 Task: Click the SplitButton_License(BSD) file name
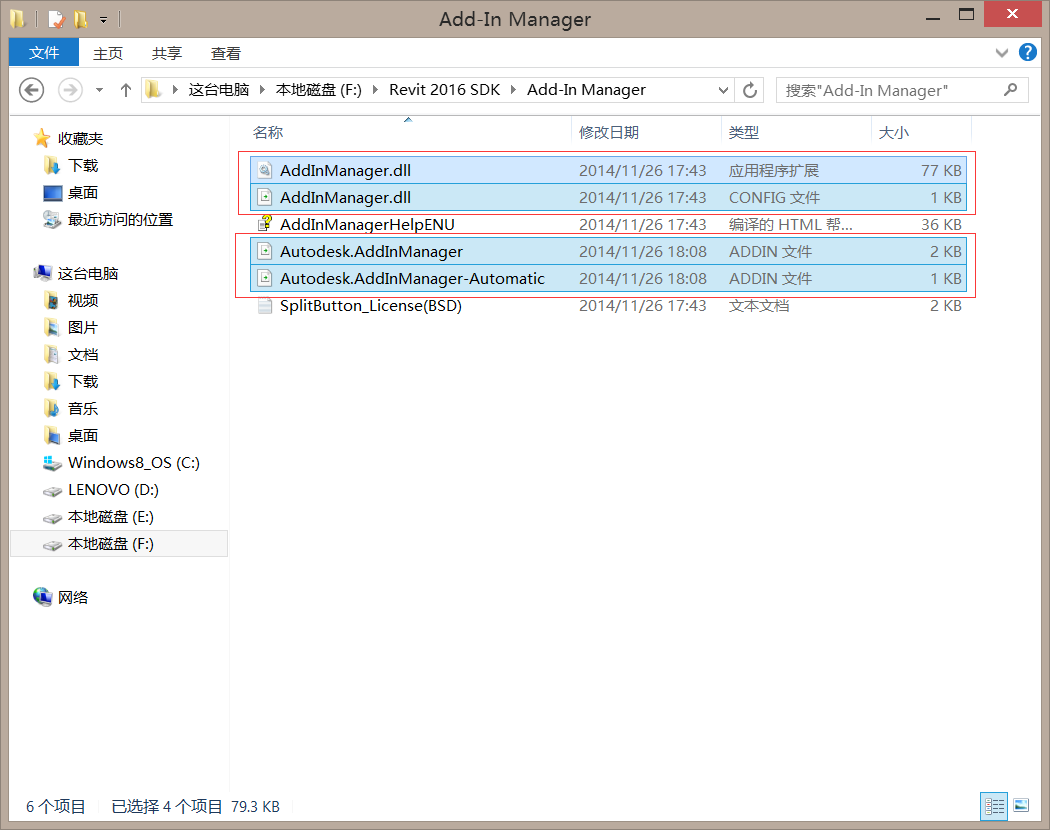(x=371, y=305)
